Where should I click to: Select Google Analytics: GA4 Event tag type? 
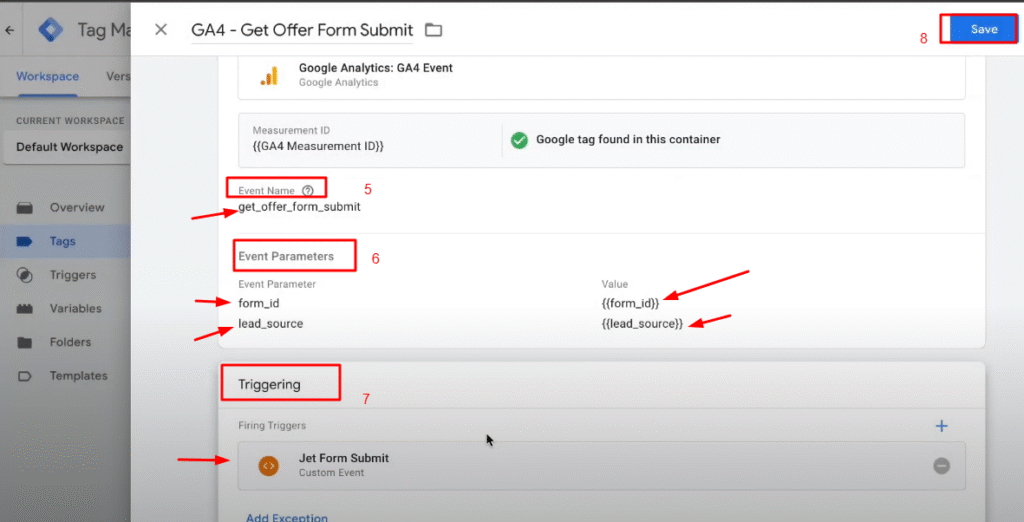(x=601, y=76)
